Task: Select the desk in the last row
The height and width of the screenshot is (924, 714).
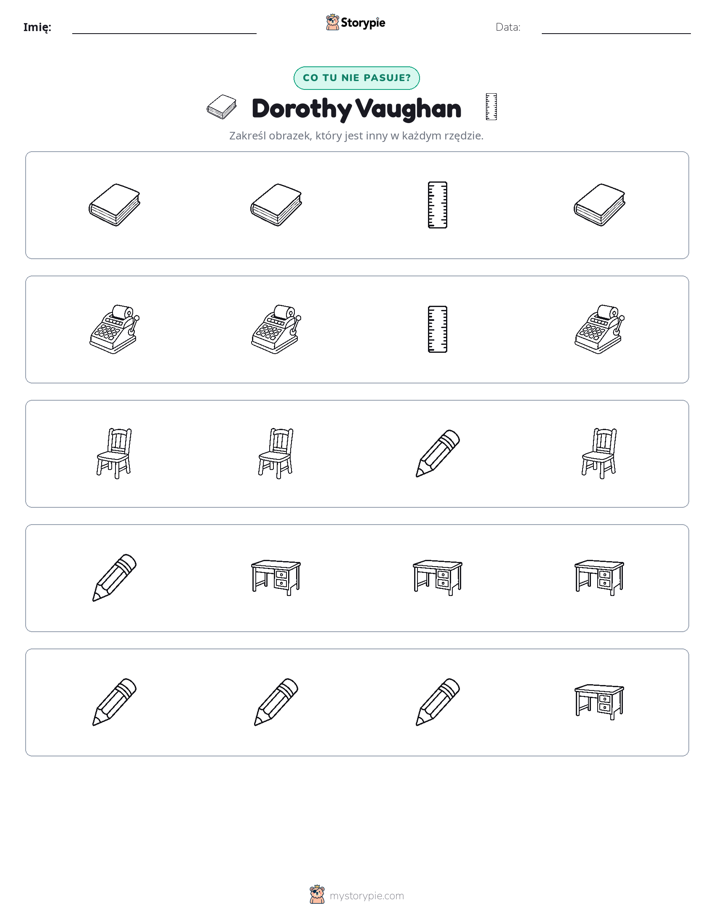Action: pyautogui.click(x=599, y=701)
